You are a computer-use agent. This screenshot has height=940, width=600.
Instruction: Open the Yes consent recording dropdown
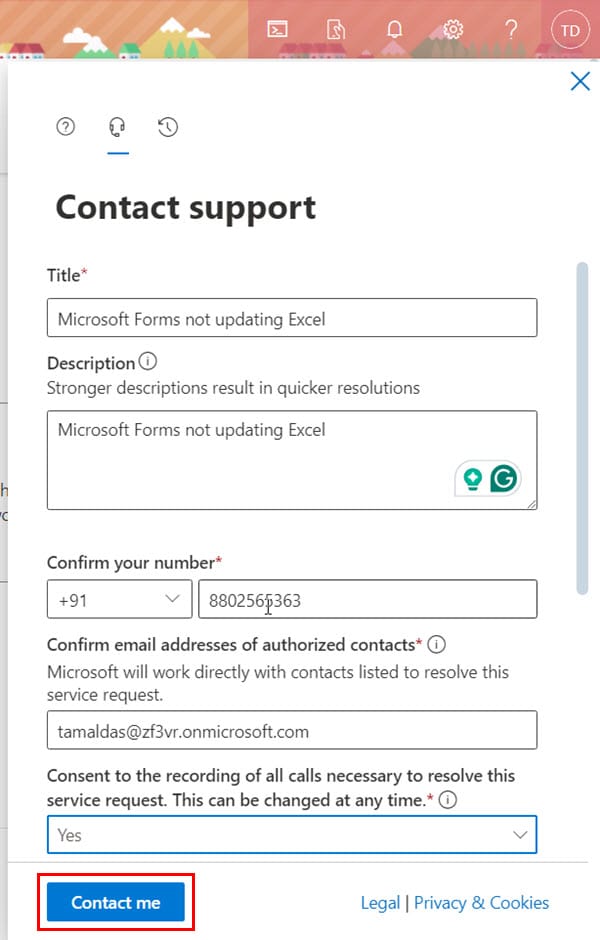(x=292, y=834)
